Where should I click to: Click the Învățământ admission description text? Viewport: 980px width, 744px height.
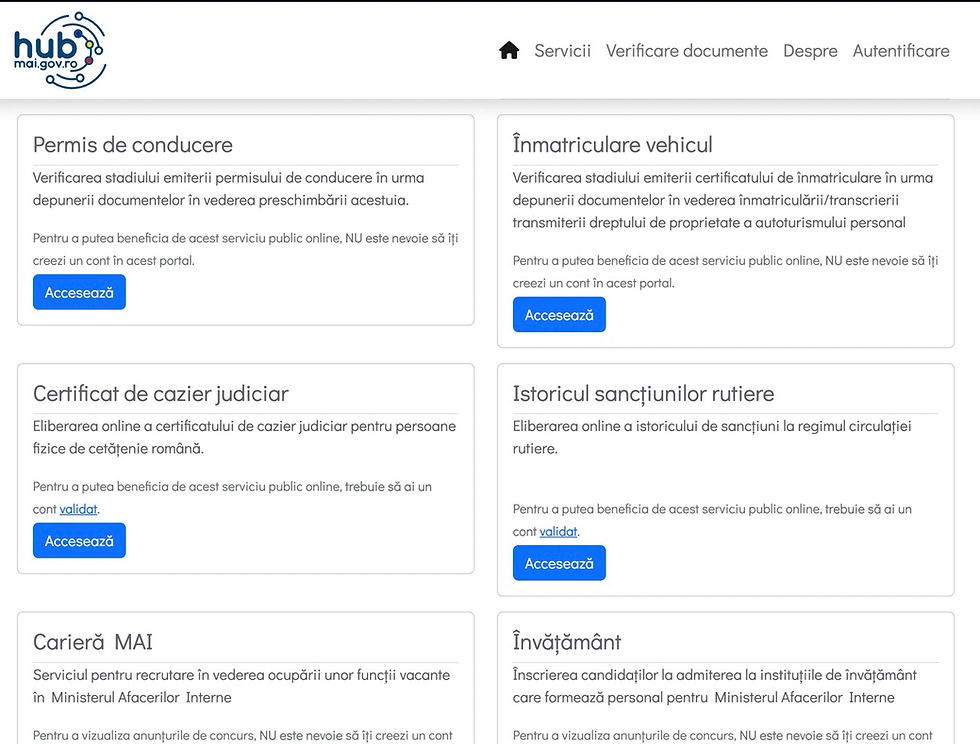click(714, 686)
